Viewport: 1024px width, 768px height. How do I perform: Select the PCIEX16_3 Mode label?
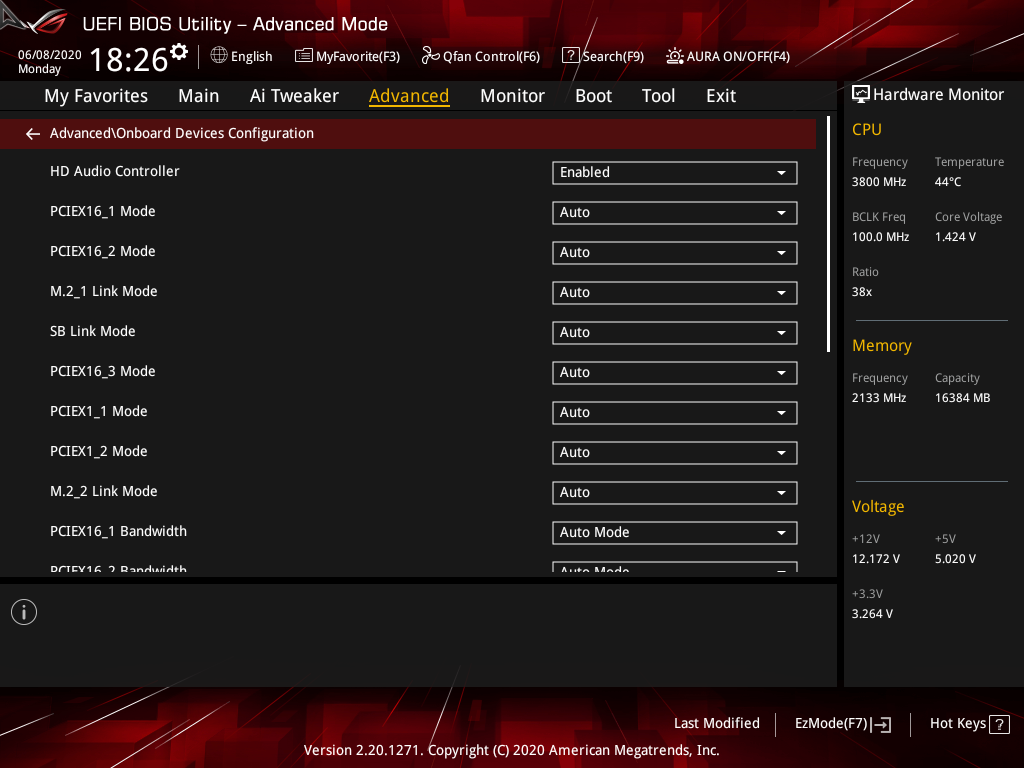point(103,372)
